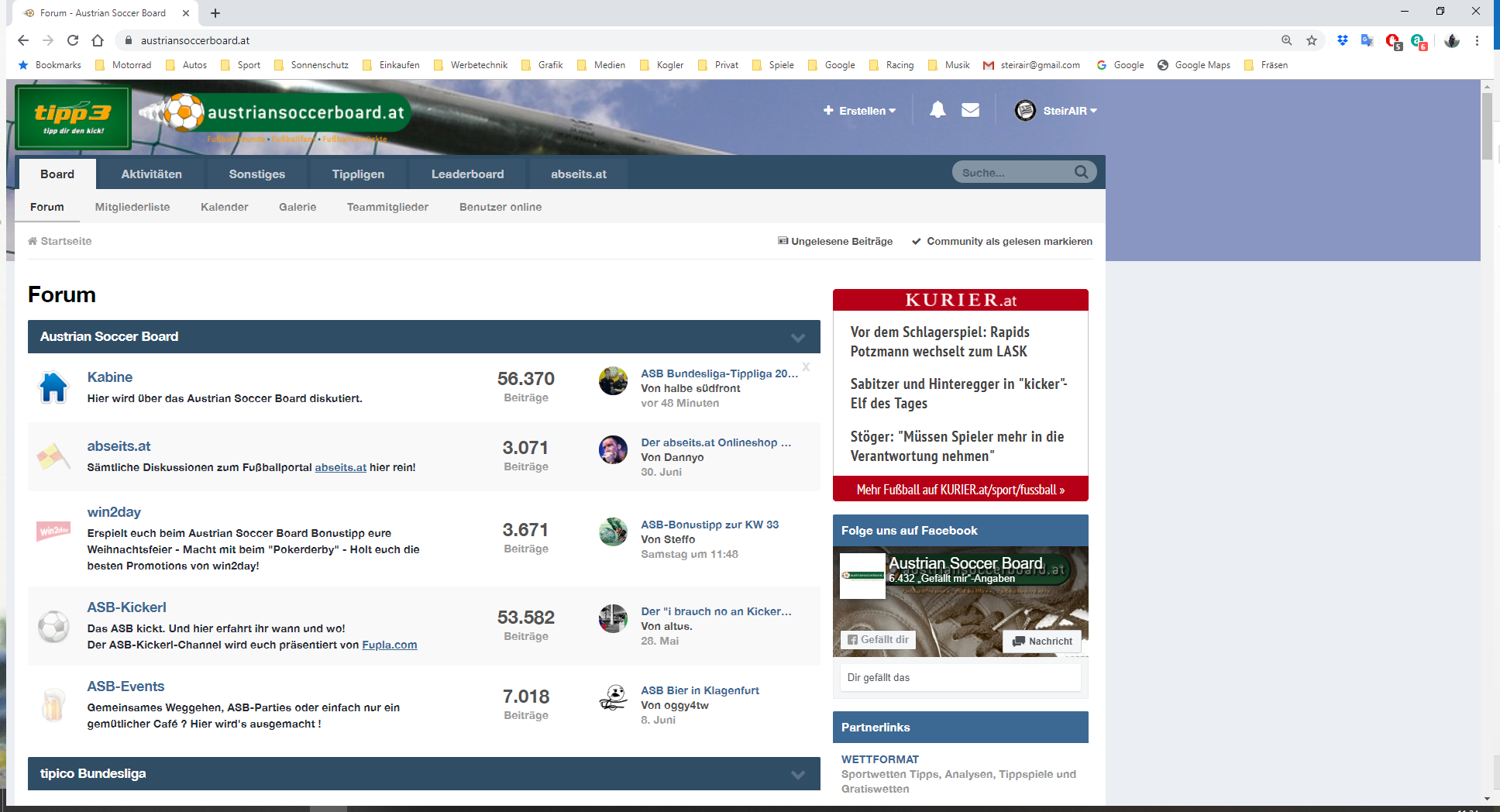Click the search magnifier icon in Suche field
This screenshot has height=812, width=1500.
tap(1081, 172)
